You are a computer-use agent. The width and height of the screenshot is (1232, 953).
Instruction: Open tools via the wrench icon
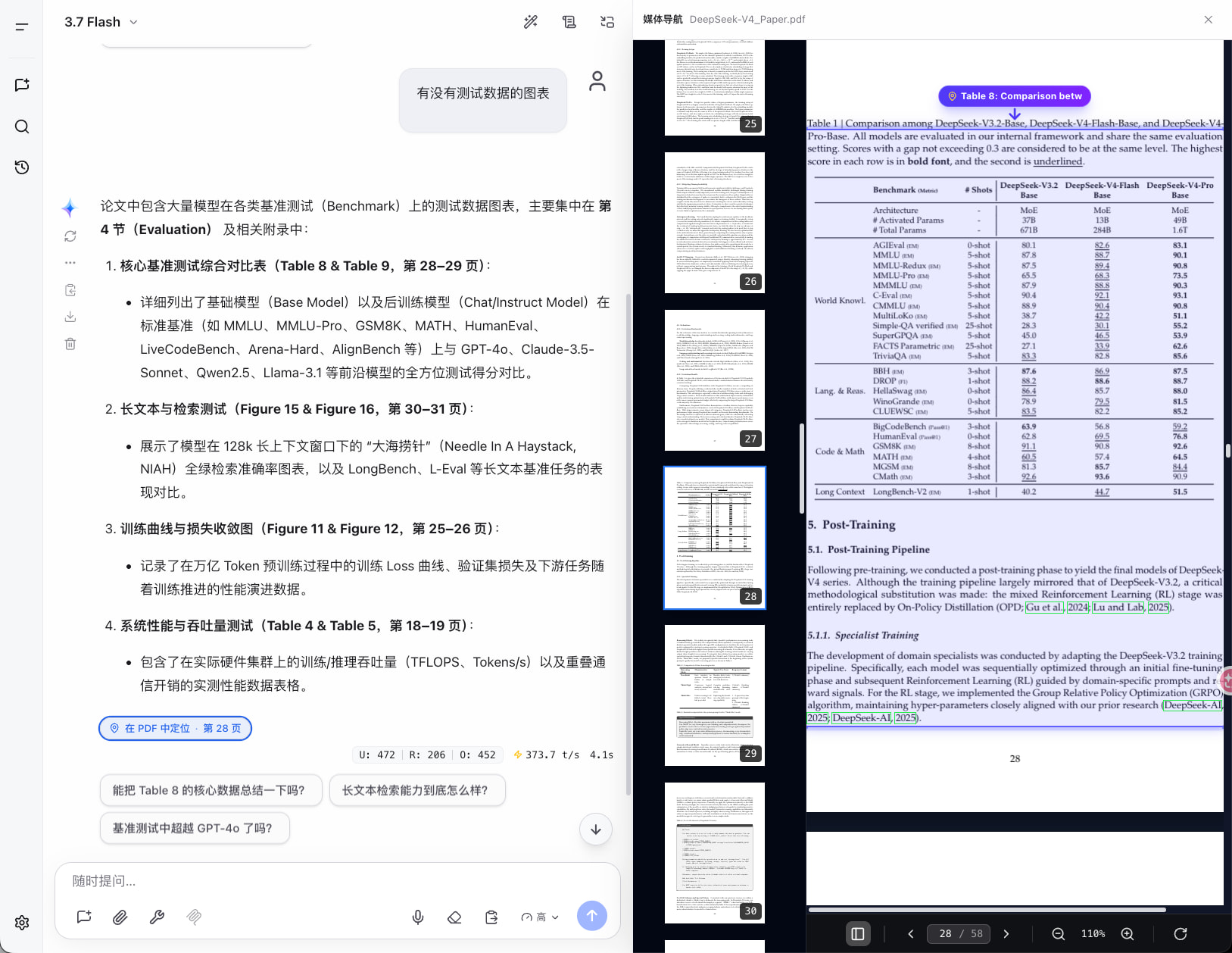(x=157, y=917)
